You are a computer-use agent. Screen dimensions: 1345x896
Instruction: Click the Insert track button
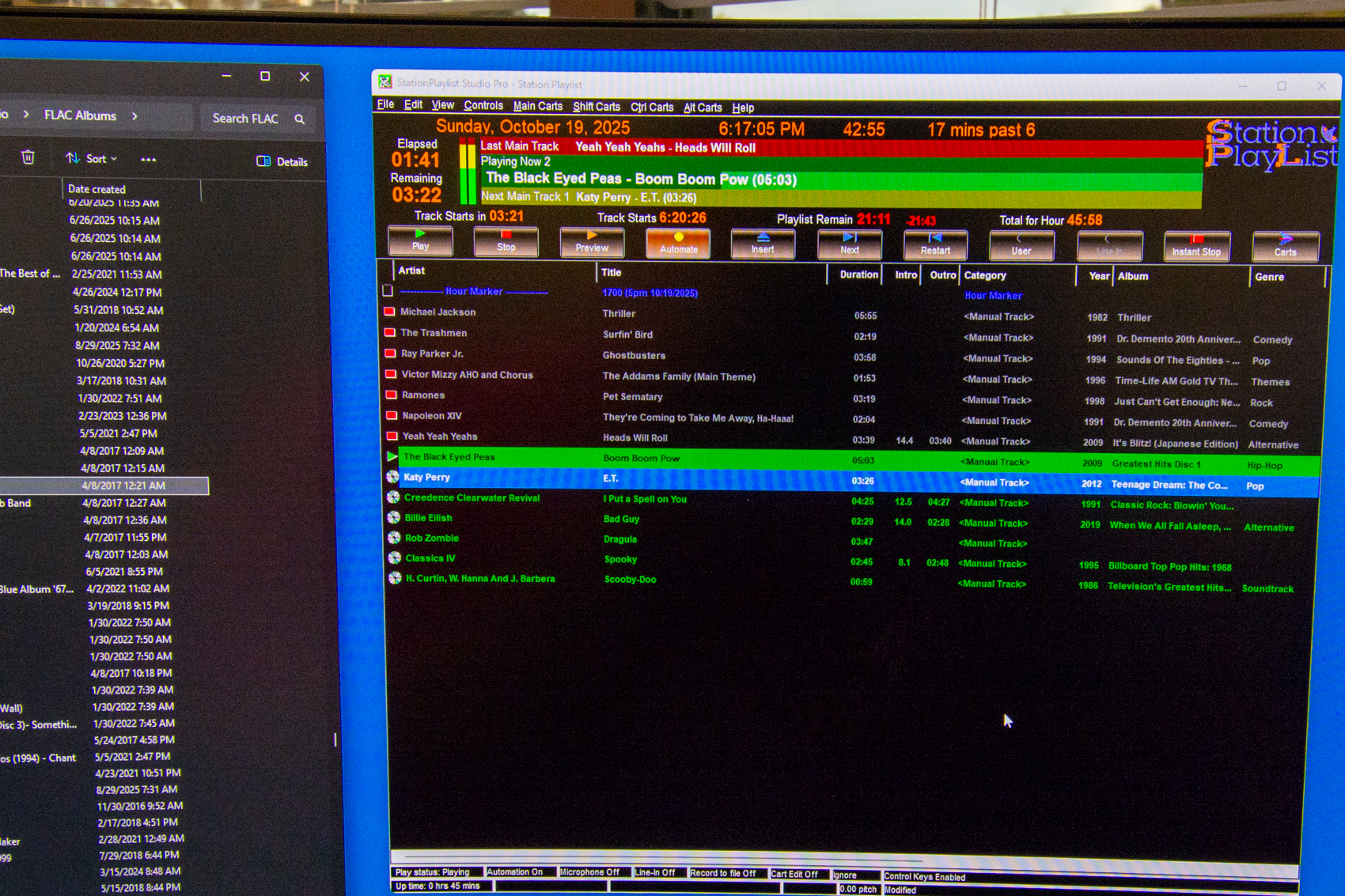763,244
